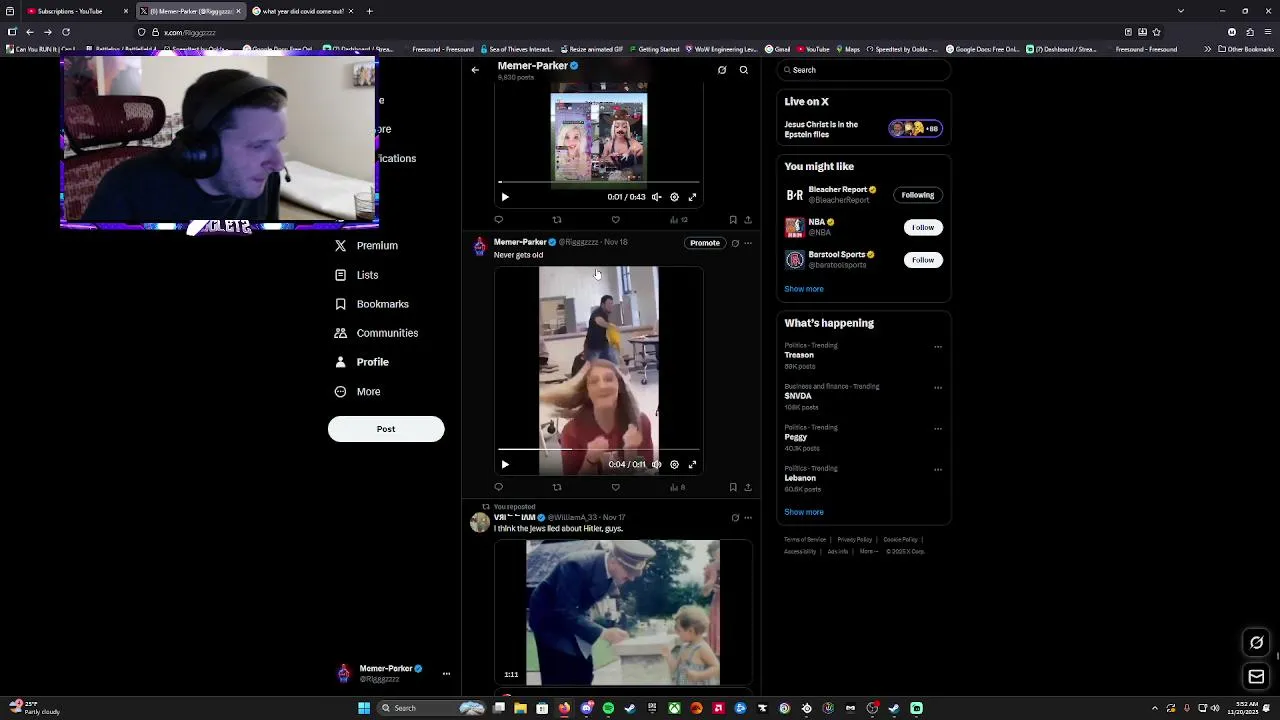
Task: Open Windows Start menu
Action: [x=364, y=708]
